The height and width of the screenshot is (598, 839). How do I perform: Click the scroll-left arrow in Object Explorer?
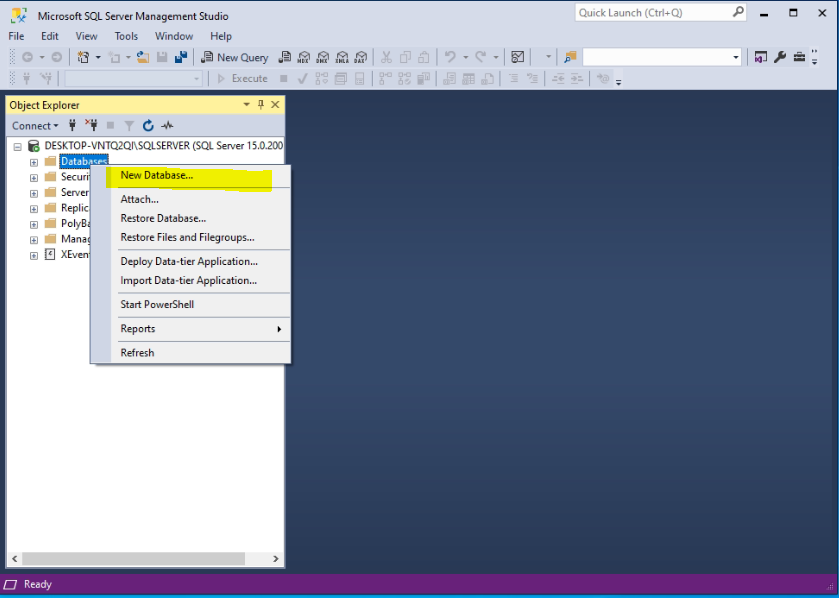[x=15, y=558]
